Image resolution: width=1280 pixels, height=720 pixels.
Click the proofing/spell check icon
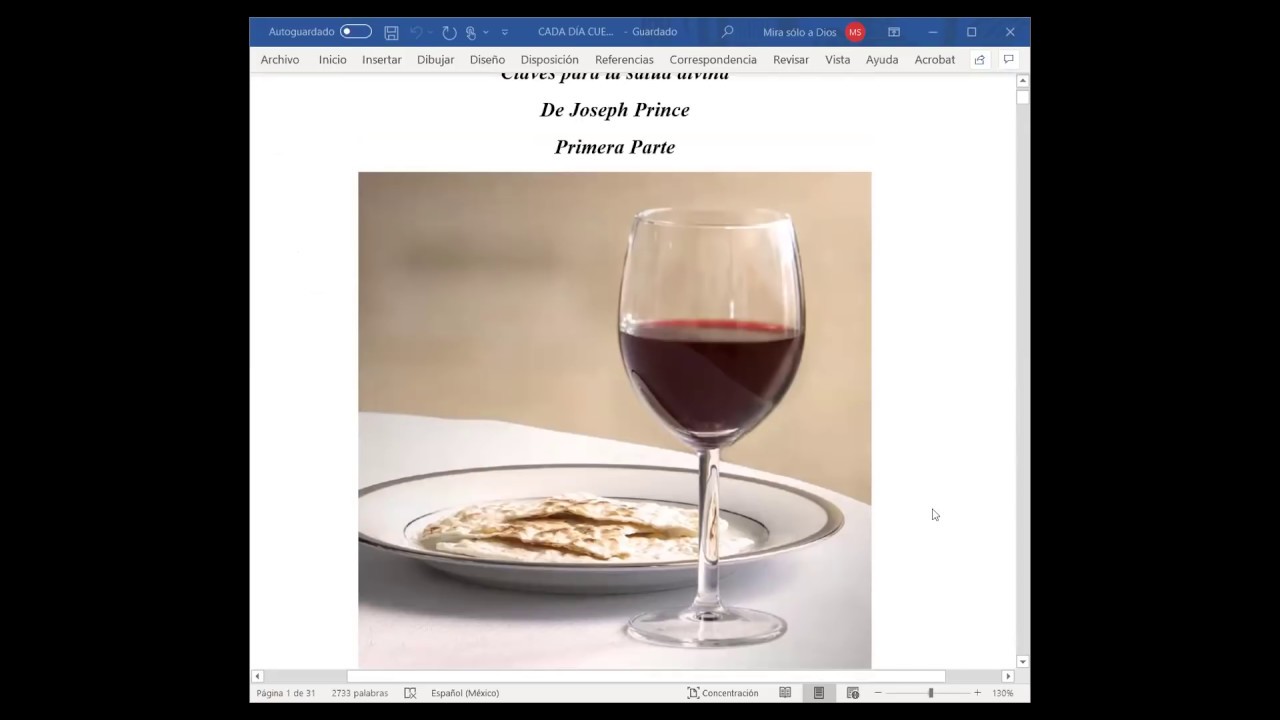tap(410, 693)
